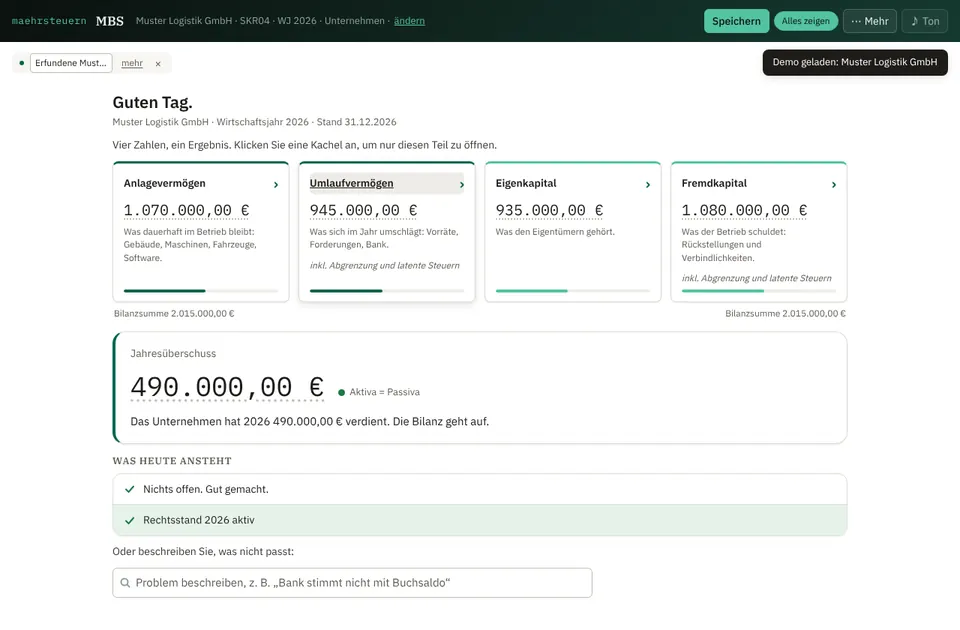This screenshot has height=630, width=960.
Task: Click the Eigenkapital tile title
Action: 526,183
